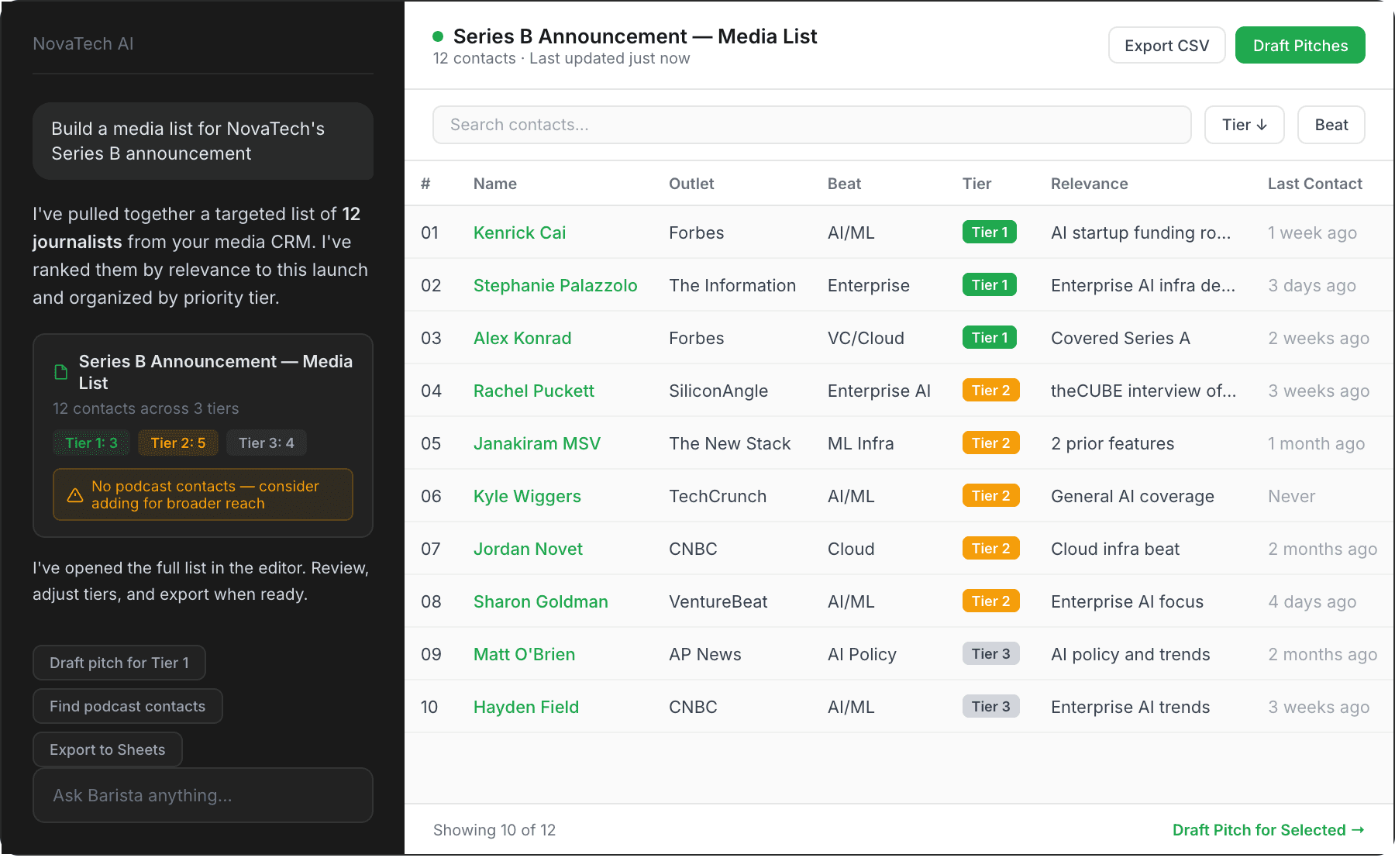Click '4 days ago' last contact cell

click(1312, 601)
